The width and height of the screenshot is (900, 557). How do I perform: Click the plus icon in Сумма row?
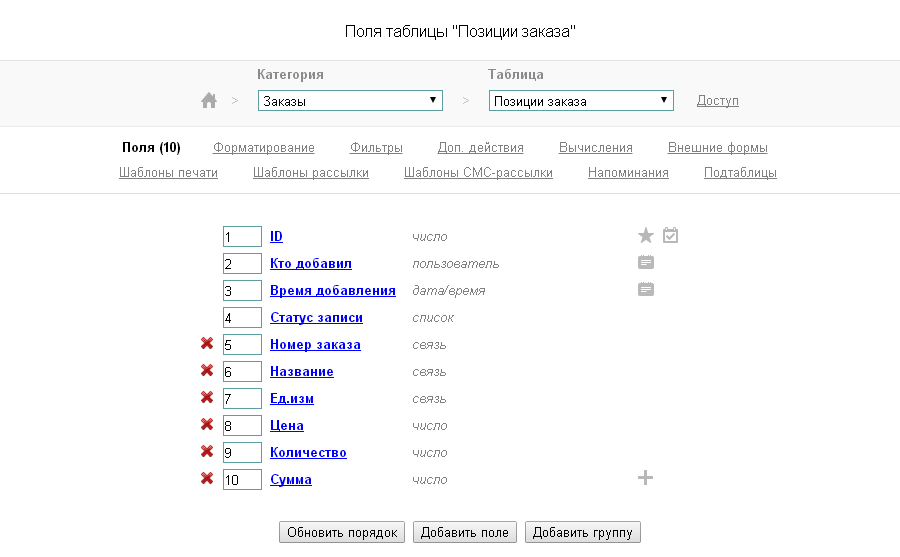tap(646, 478)
